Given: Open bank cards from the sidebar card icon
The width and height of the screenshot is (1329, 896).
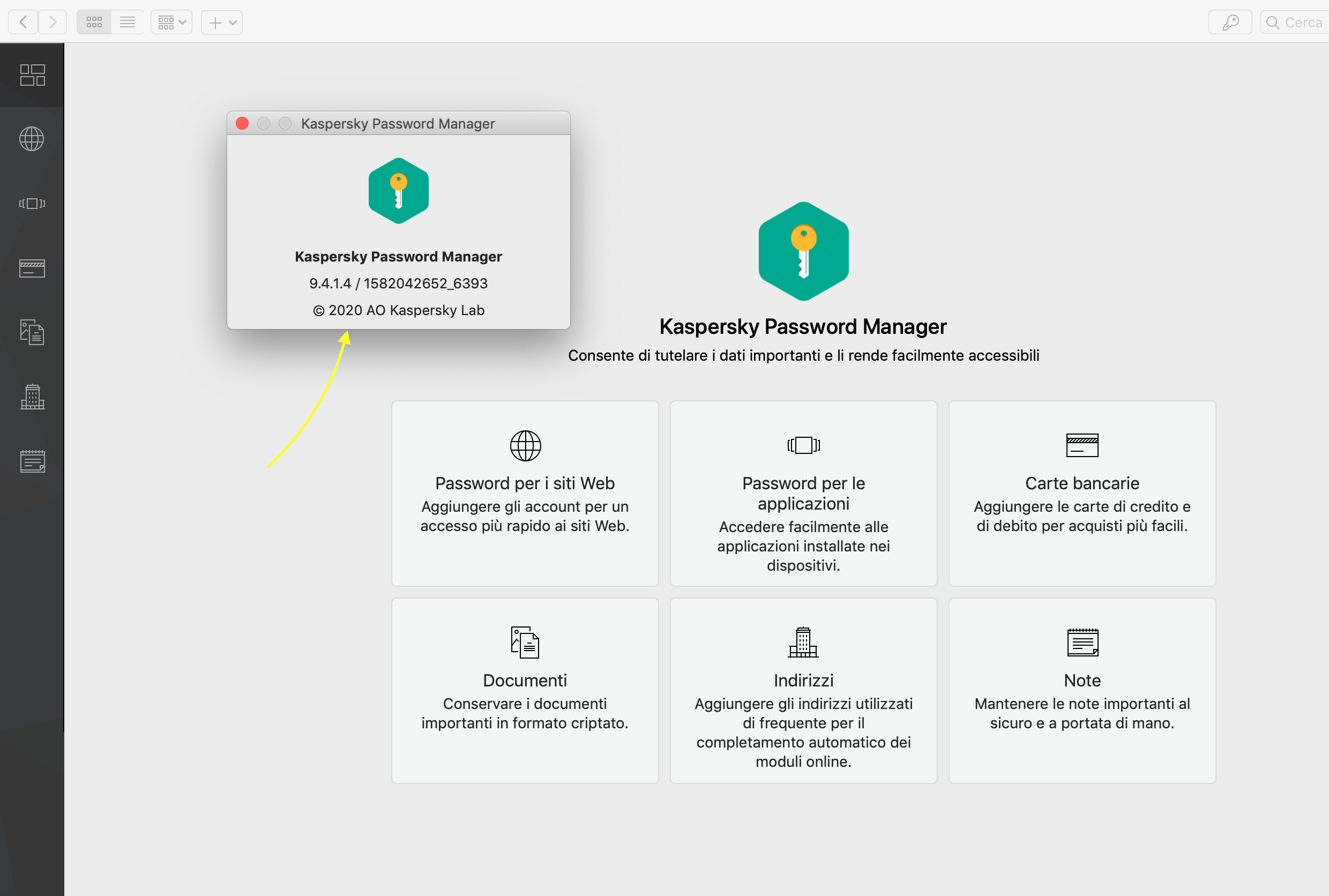Looking at the screenshot, I should (32, 268).
